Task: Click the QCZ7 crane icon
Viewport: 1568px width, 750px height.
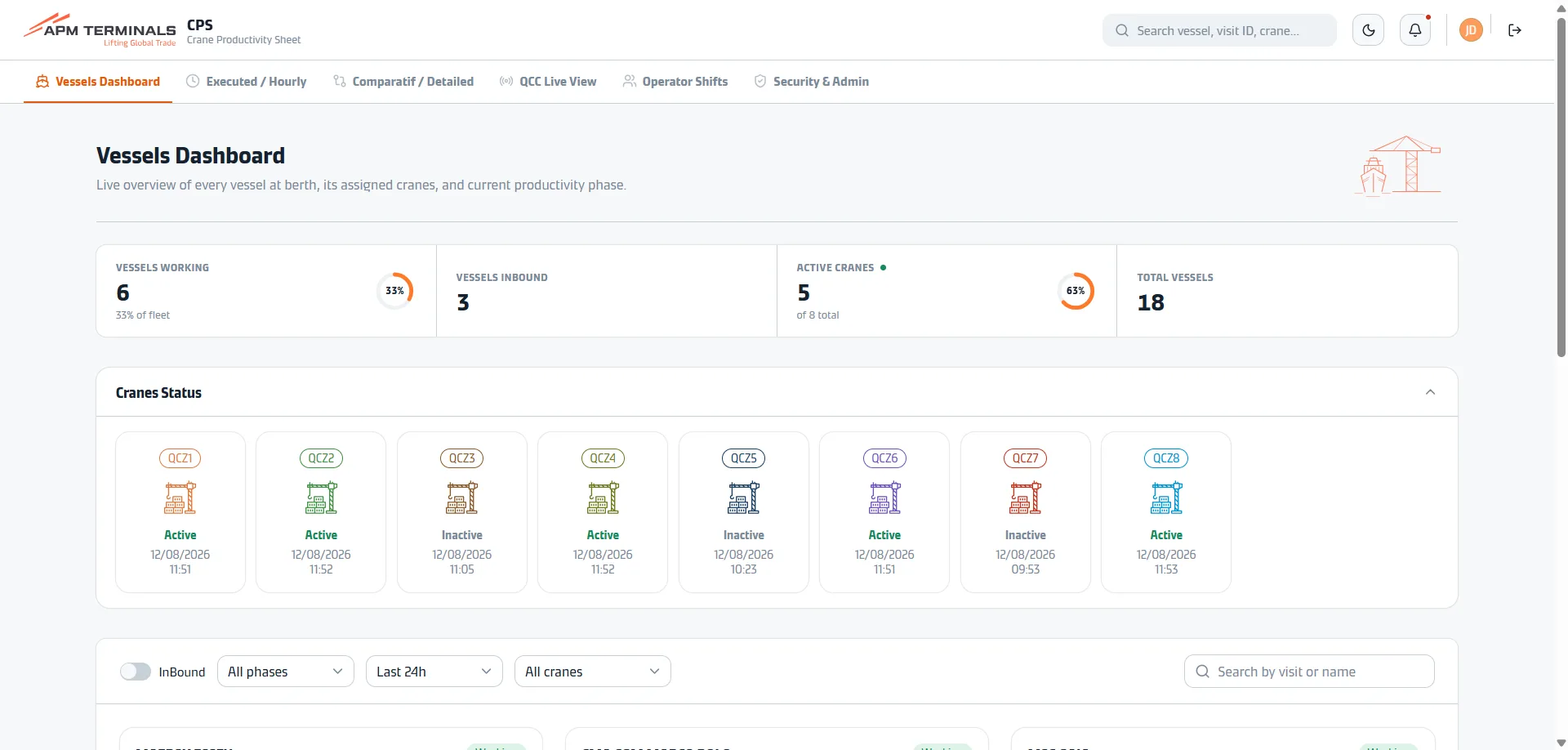Action: click(x=1026, y=498)
